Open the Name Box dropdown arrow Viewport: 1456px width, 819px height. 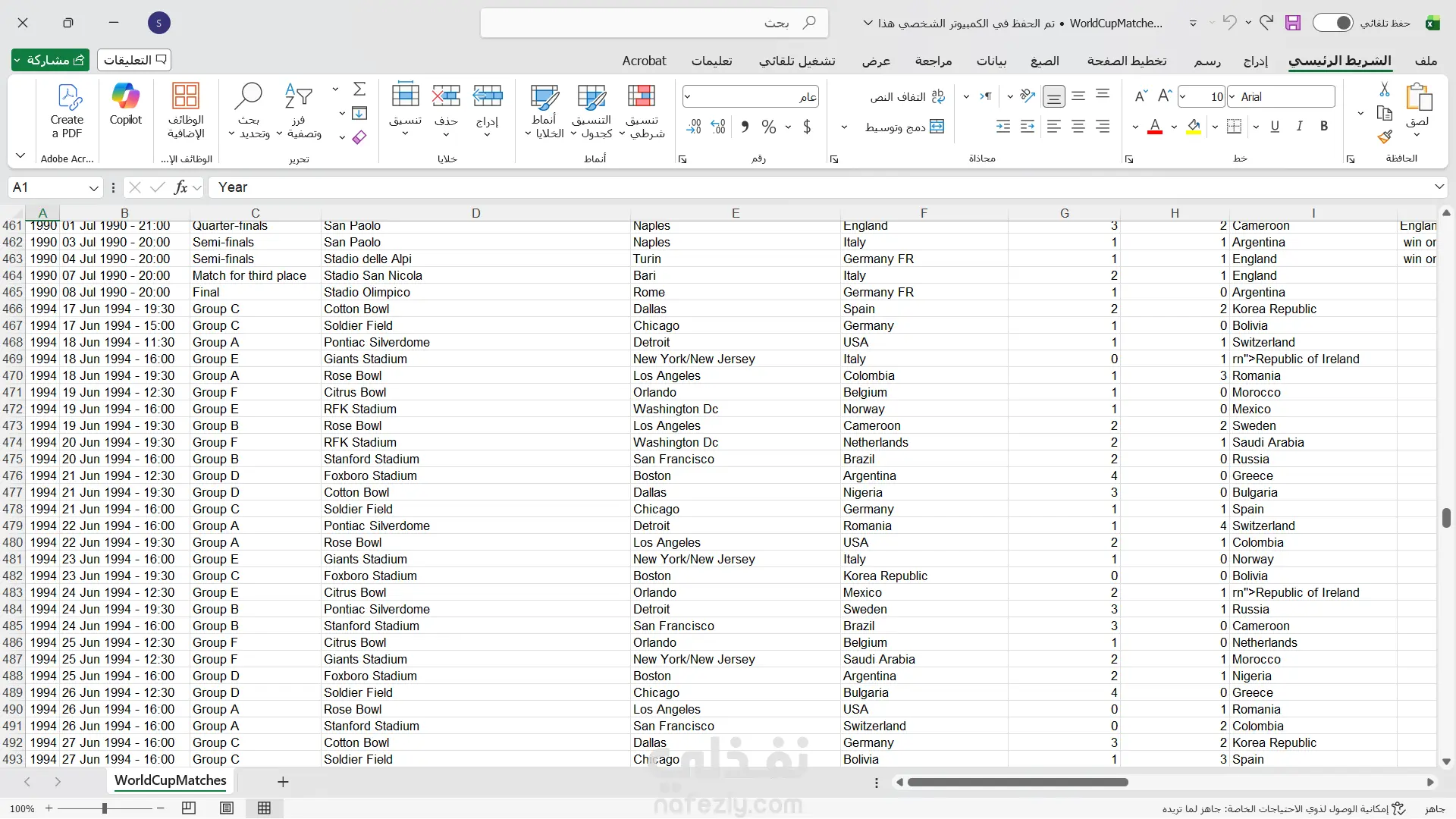click(x=93, y=188)
